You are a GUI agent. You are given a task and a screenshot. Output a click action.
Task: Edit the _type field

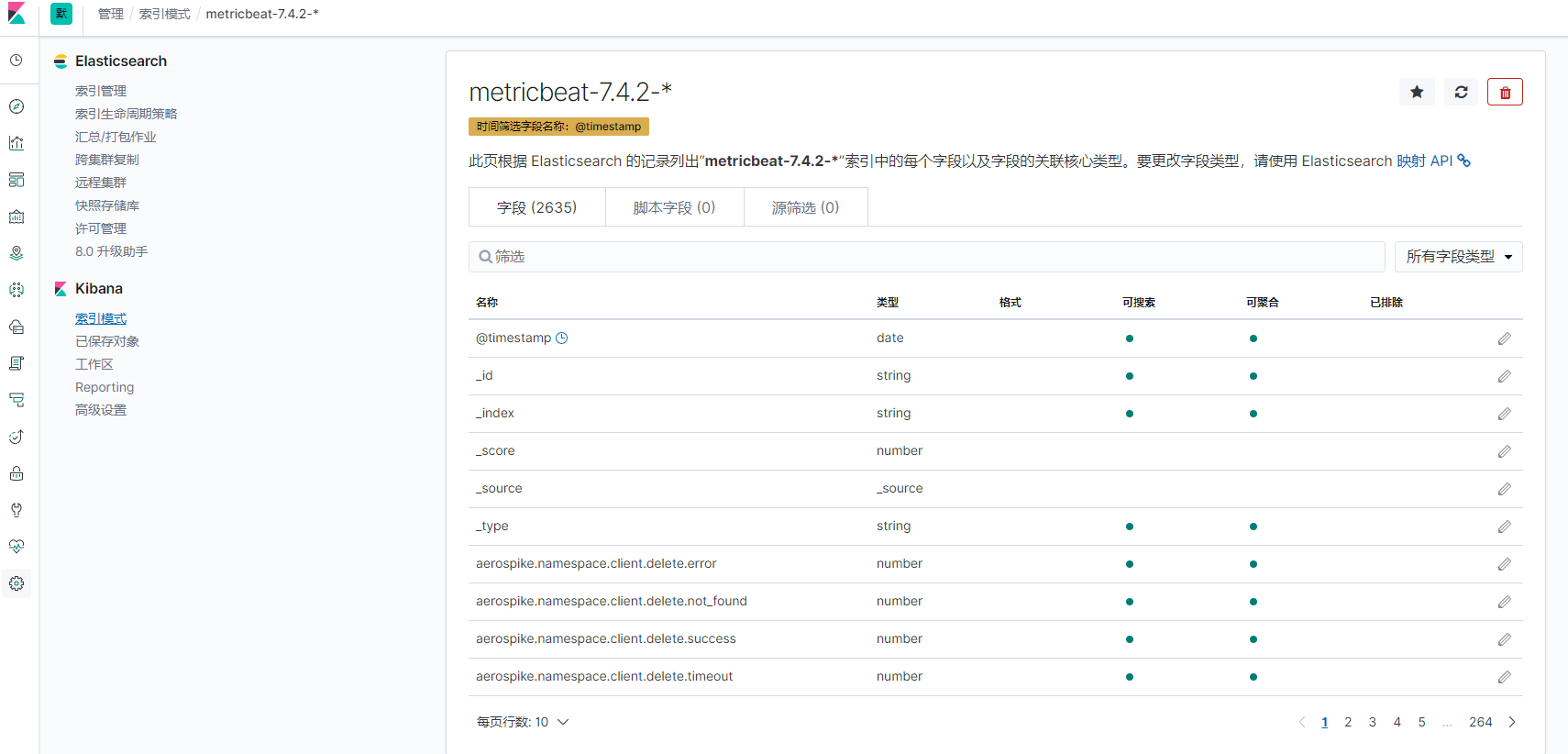1505,527
